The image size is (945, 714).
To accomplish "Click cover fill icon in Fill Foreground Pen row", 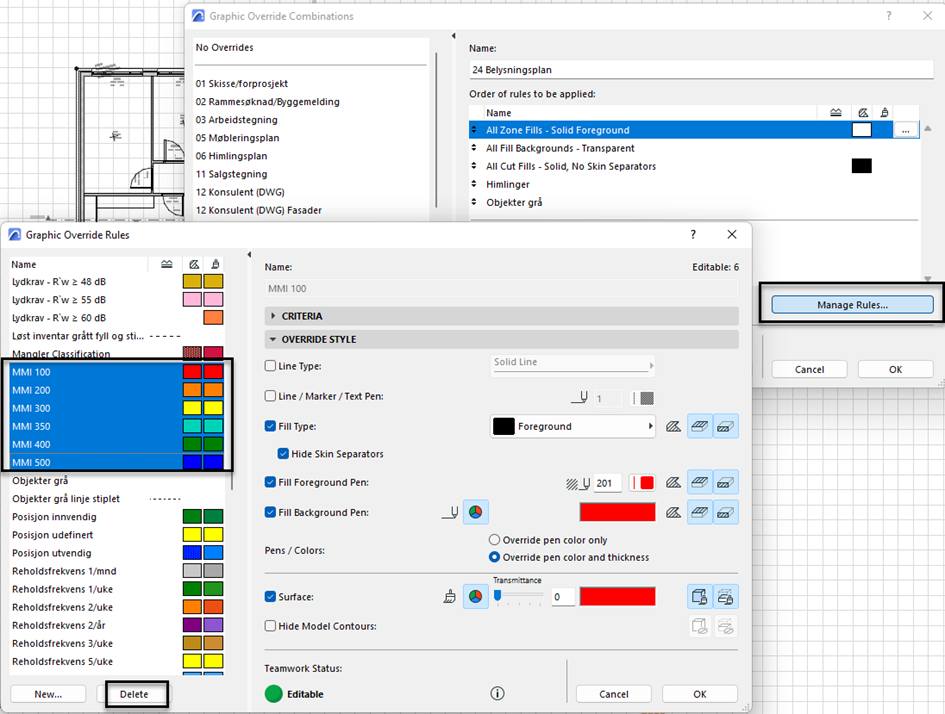I will [x=700, y=483].
